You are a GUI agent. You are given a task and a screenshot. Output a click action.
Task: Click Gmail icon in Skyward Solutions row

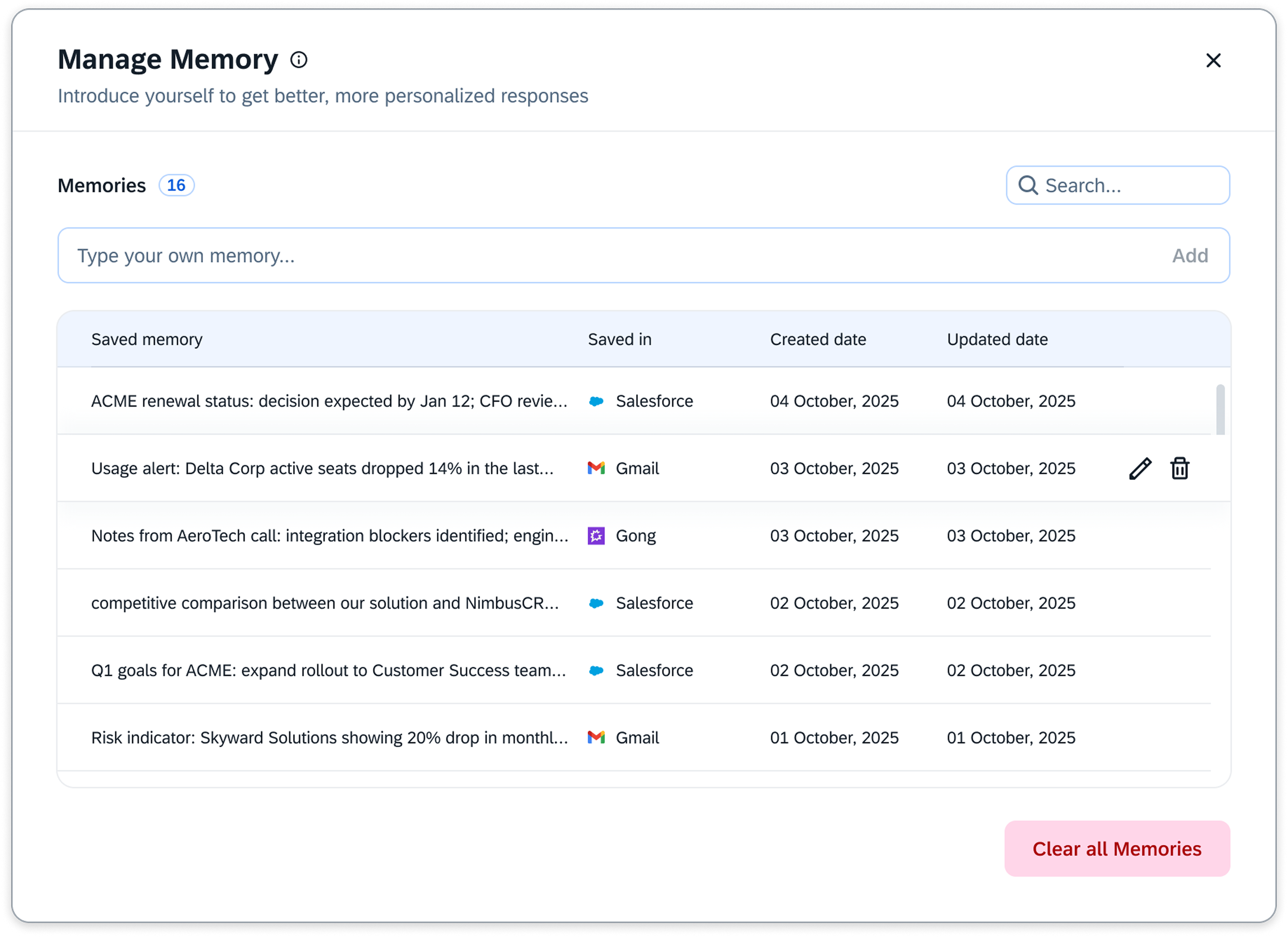point(596,738)
